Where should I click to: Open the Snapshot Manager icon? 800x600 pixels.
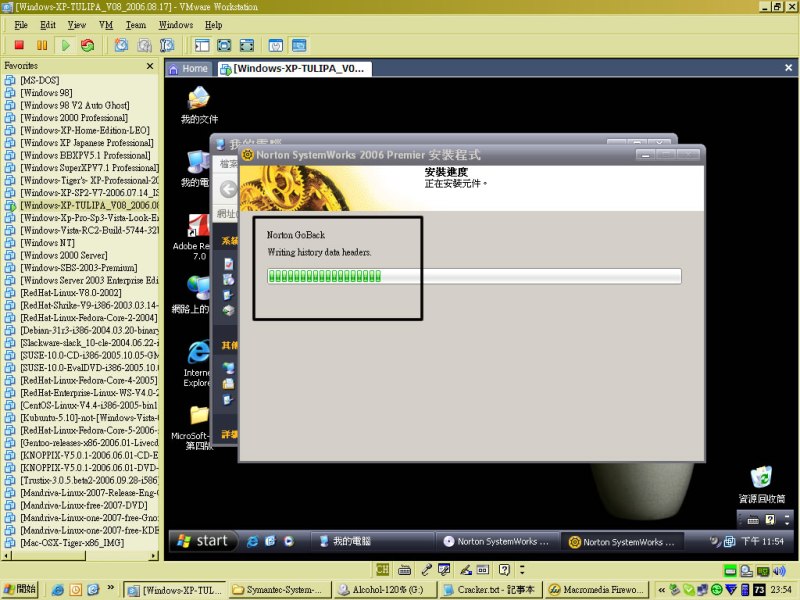tap(167, 45)
